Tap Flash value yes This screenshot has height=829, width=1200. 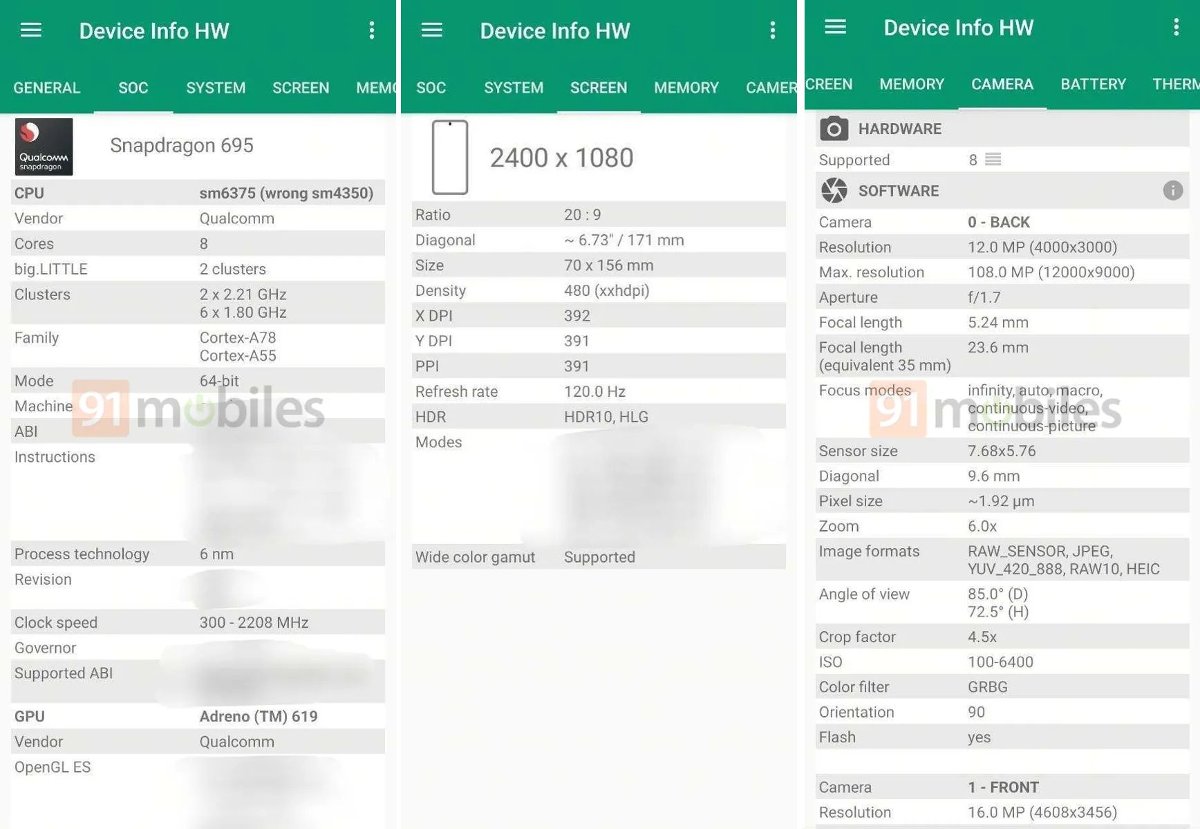tap(979, 737)
